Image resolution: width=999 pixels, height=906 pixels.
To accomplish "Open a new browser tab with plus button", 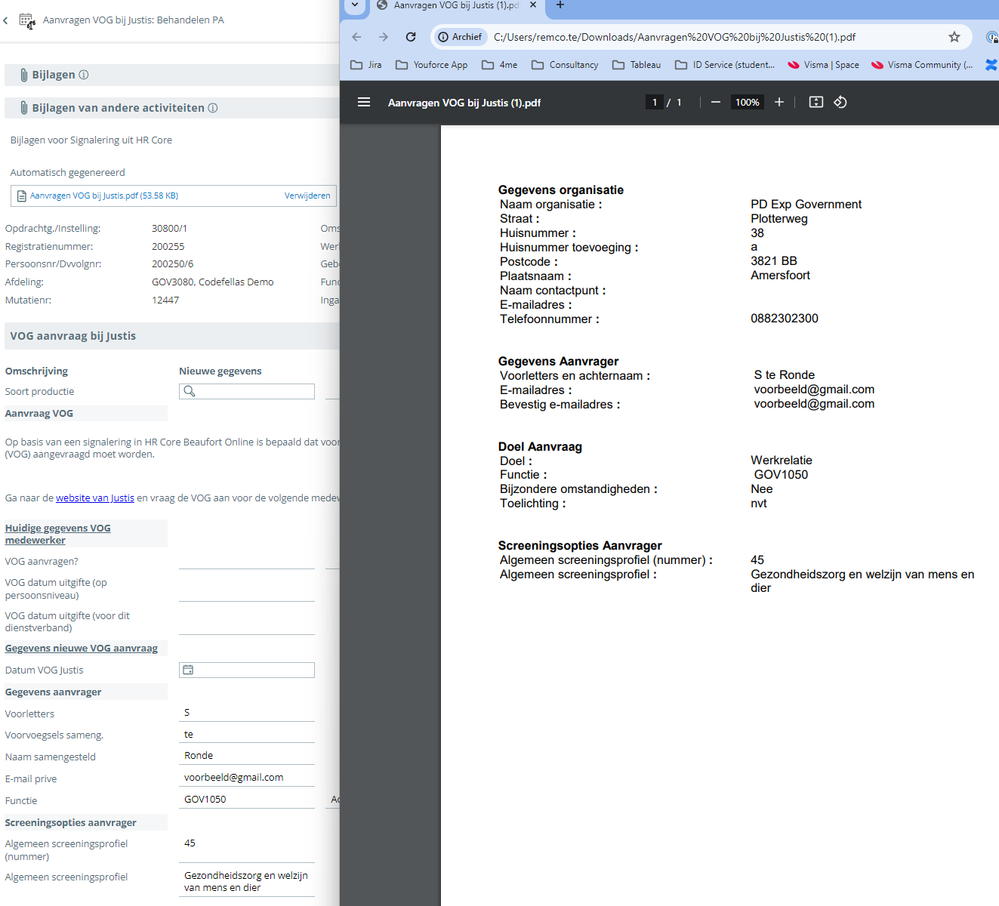I will coord(560,5).
